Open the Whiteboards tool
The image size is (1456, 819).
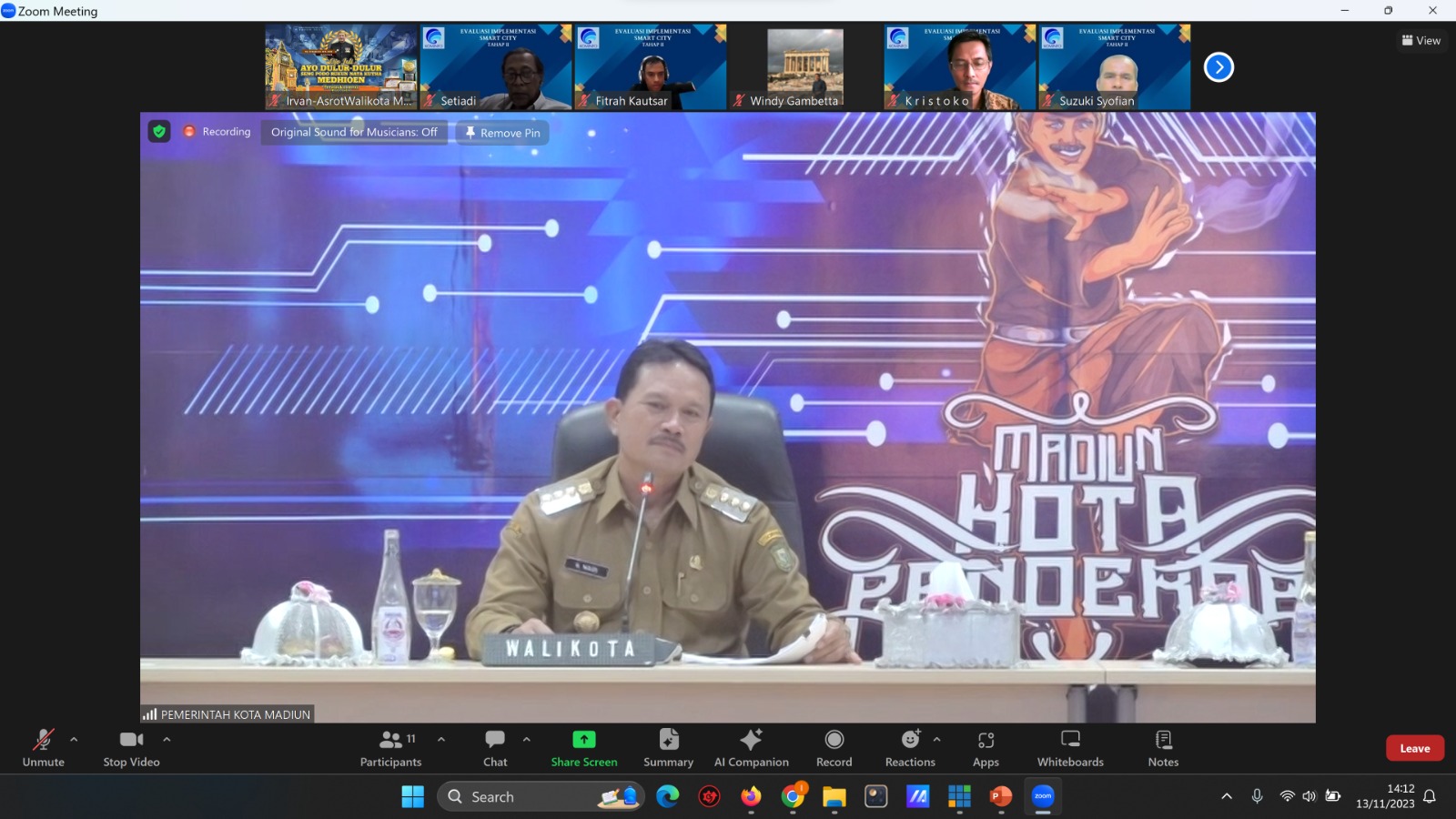tap(1070, 748)
